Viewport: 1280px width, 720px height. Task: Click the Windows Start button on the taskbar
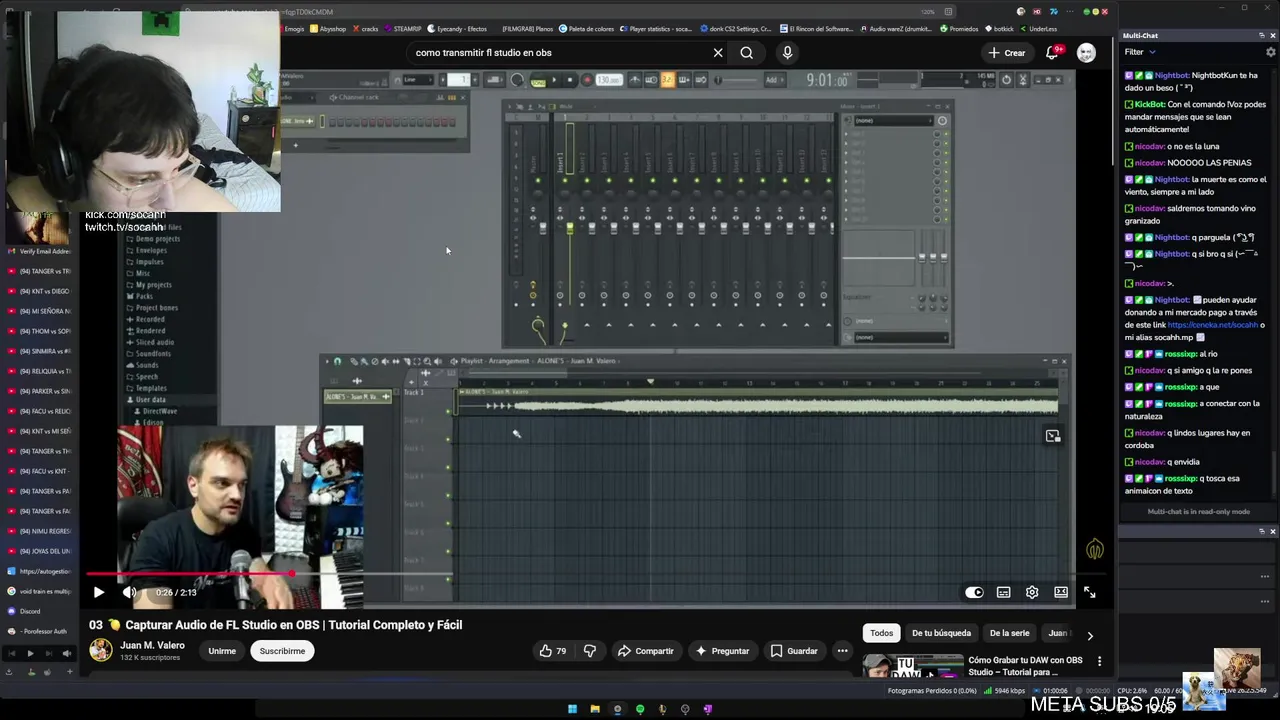tap(572, 709)
